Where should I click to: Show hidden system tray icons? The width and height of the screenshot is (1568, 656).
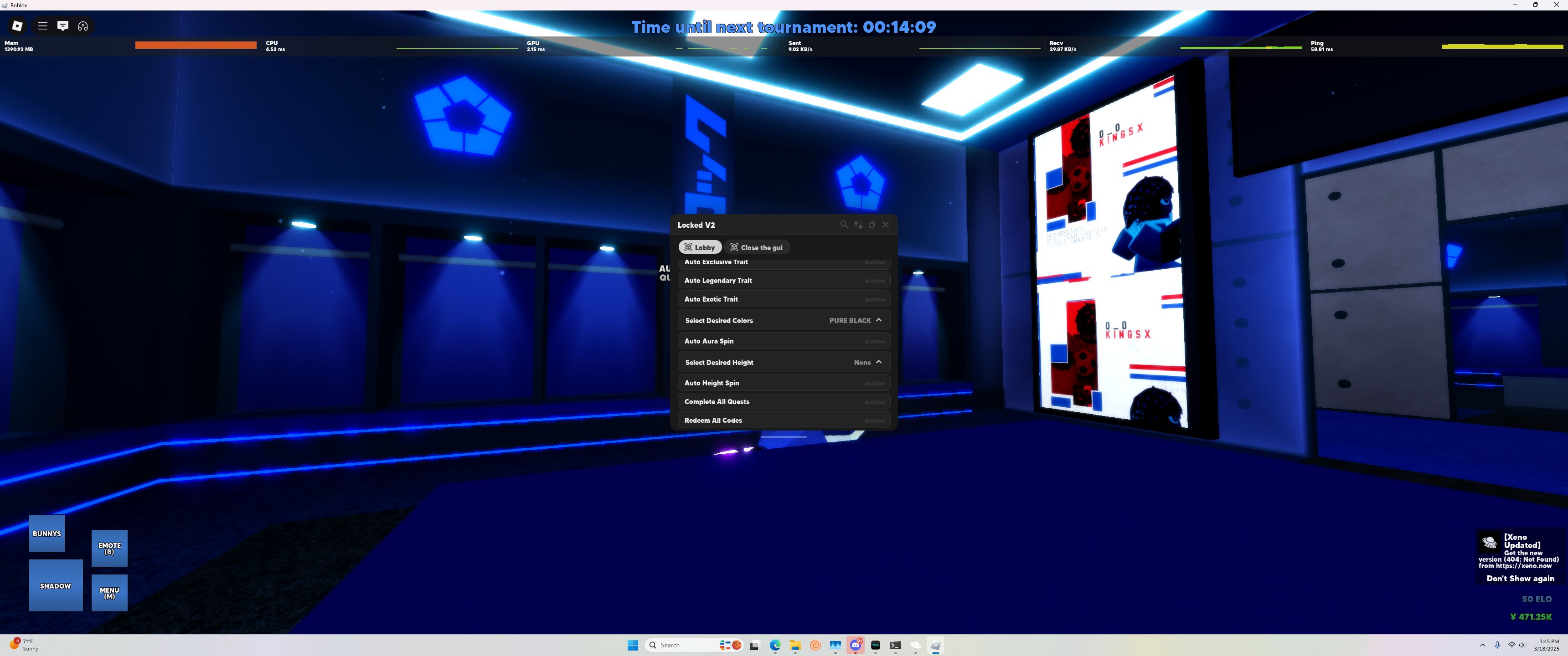(1482, 645)
